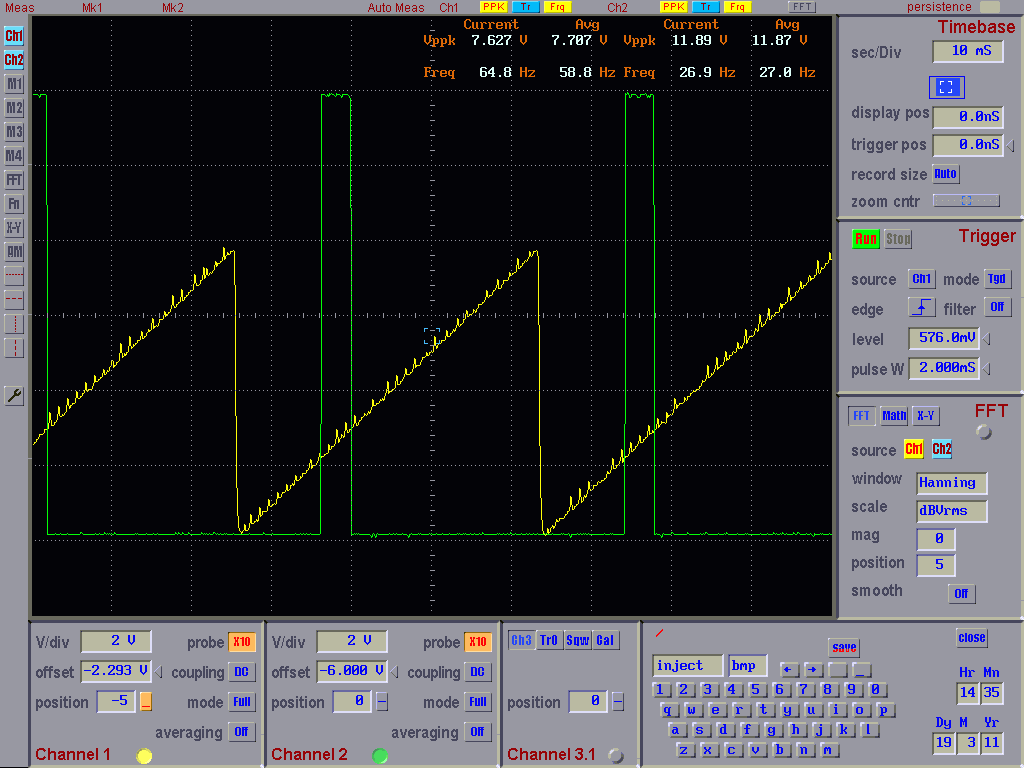
Task: Click the DM button in left sidebar
Action: (14, 251)
